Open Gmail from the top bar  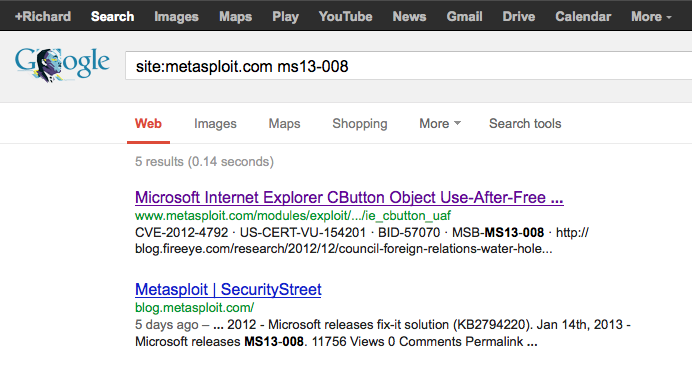click(464, 16)
